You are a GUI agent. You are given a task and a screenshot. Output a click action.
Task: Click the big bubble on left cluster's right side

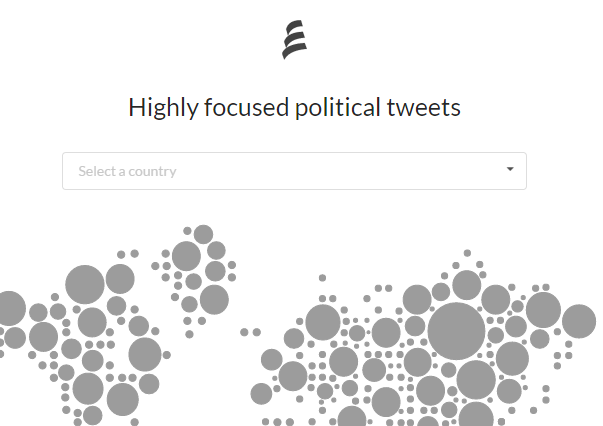point(145,353)
